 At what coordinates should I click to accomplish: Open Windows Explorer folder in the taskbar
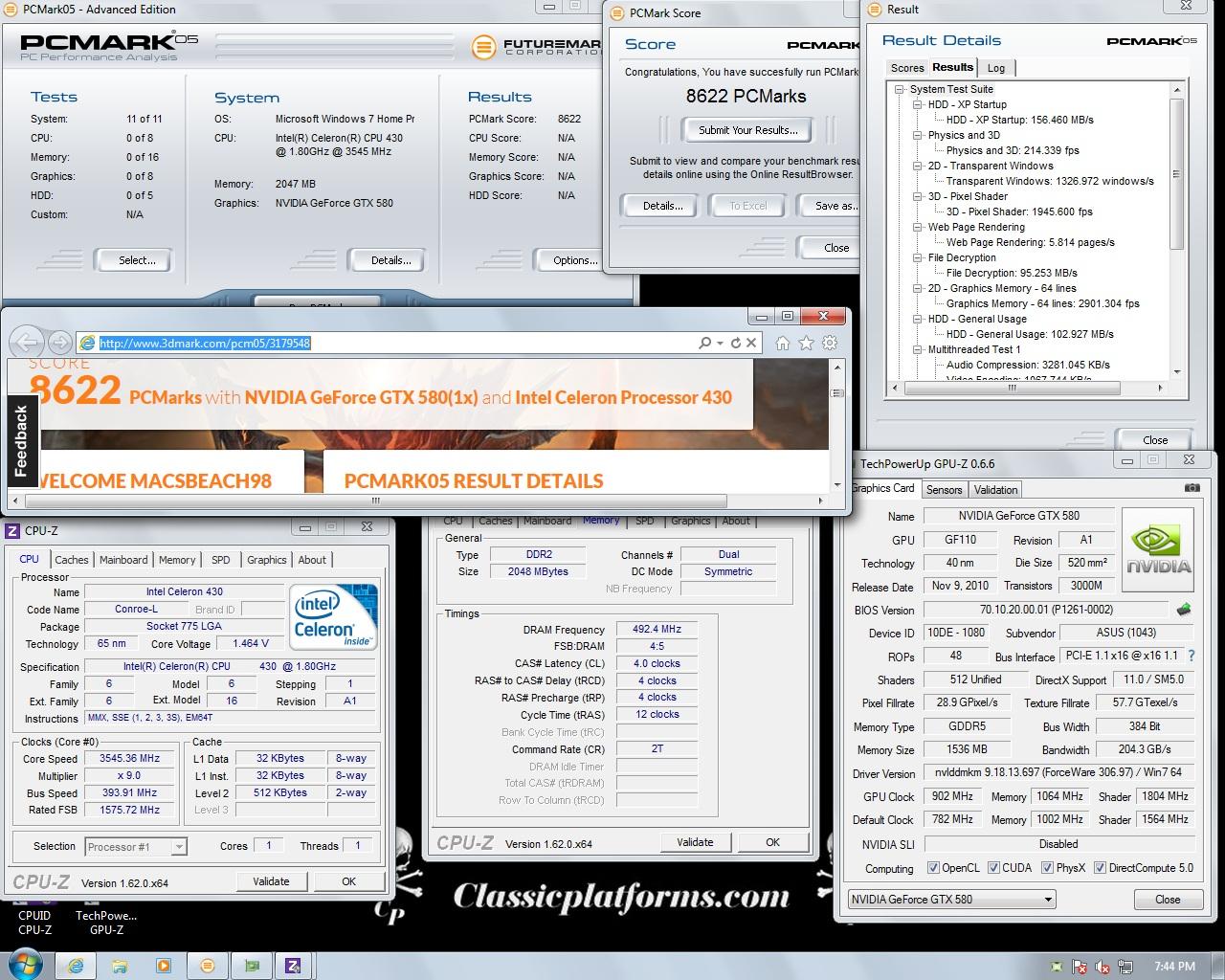(119, 966)
